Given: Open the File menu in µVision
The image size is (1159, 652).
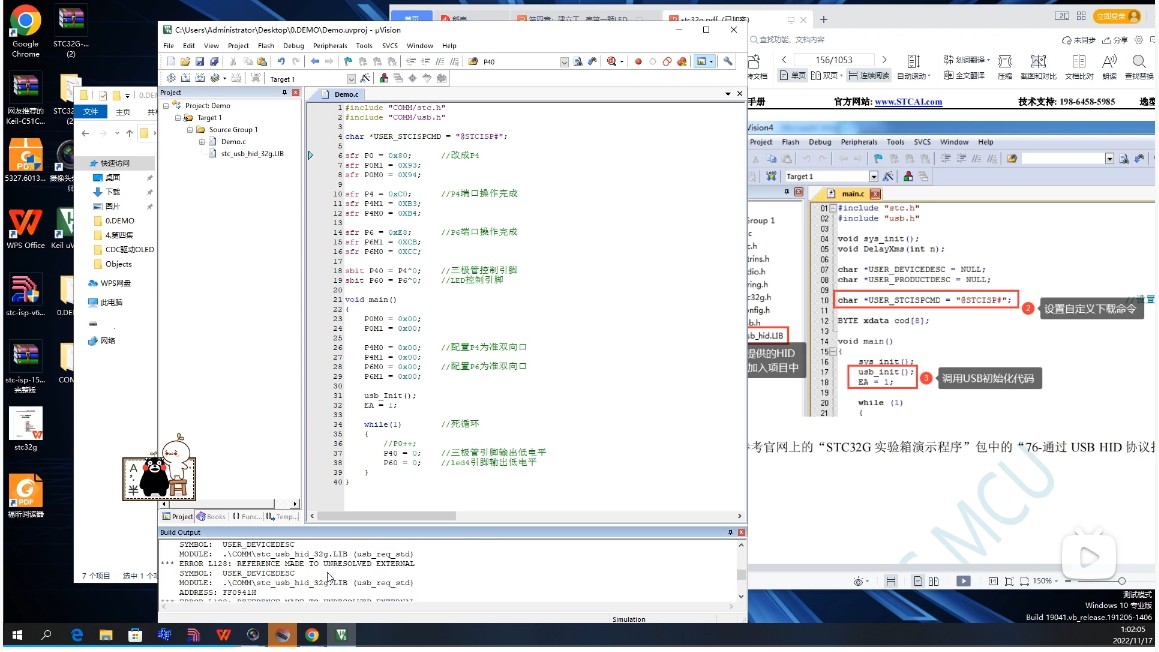Looking at the screenshot, I should click(169, 46).
